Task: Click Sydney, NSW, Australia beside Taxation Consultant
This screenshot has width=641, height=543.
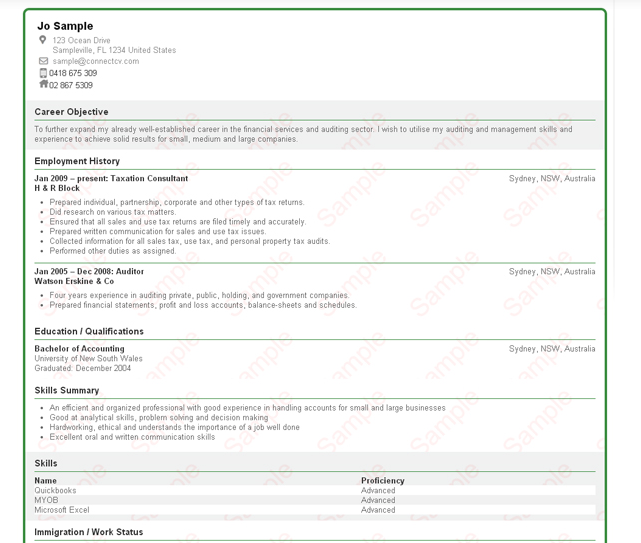Action: click(x=552, y=179)
